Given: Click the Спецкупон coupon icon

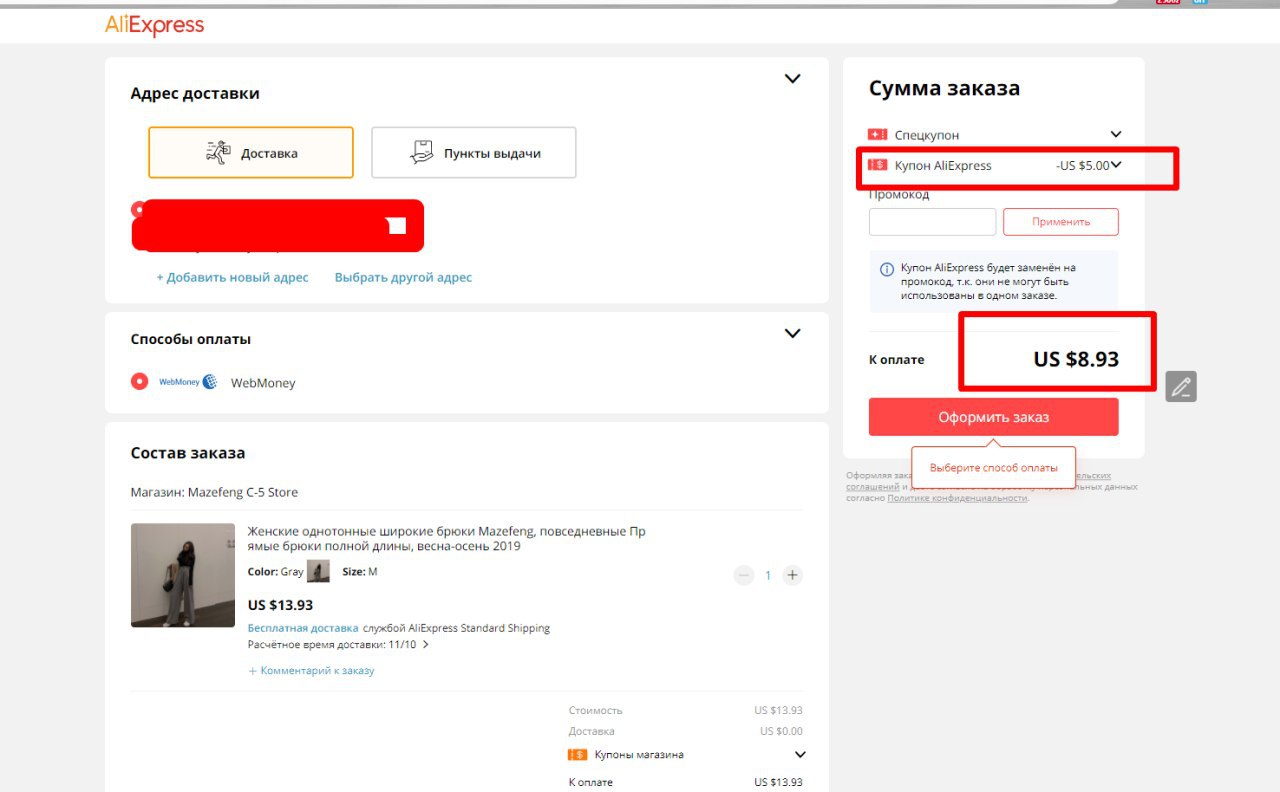Looking at the screenshot, I should pyautogui.click(x=877, y=134).
